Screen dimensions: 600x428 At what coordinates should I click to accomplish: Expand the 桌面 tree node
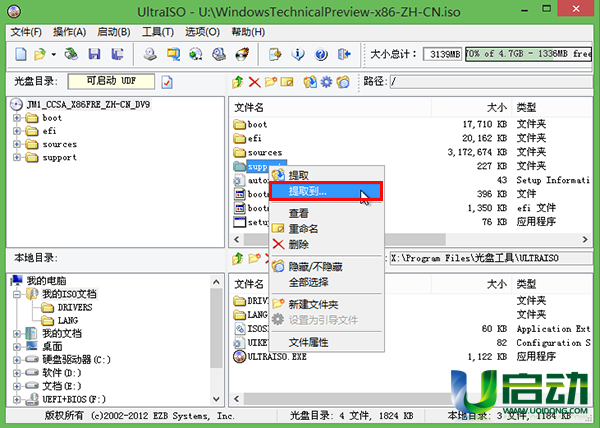click(17, 347)
